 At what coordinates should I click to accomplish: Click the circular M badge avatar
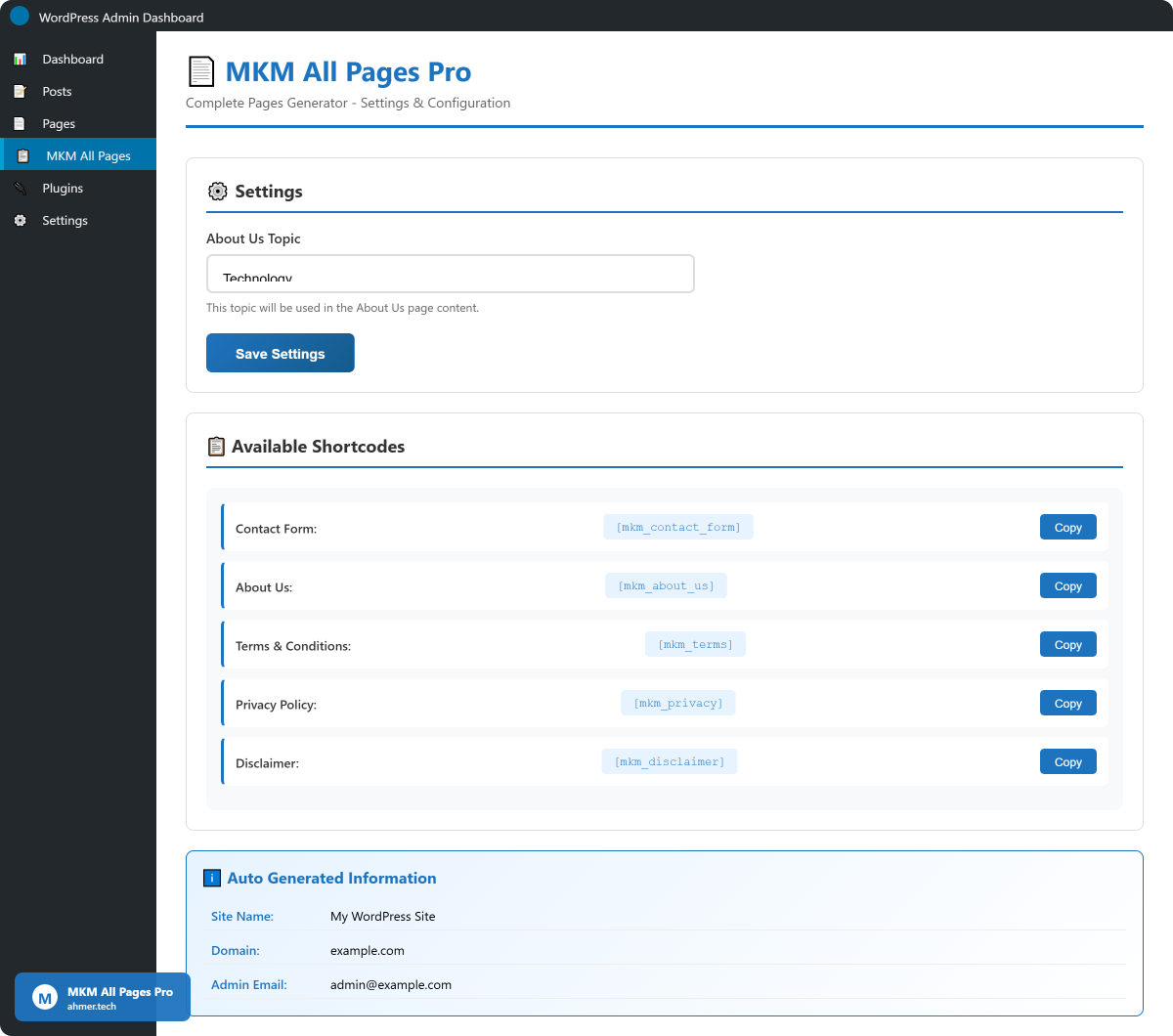45,998
